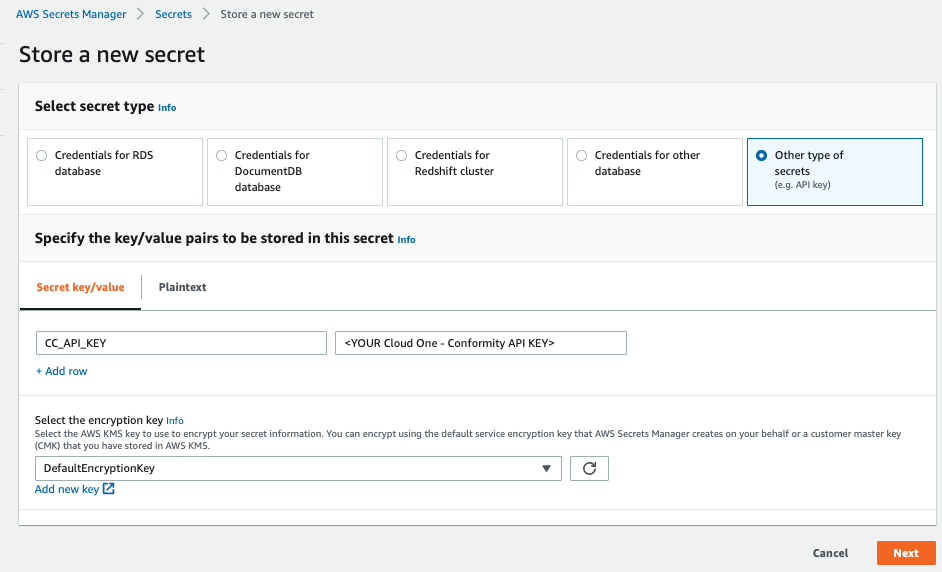The width and height of the screenshot is (942, 572).
Task: Click the + Add row link
Action: coord(61,371)
